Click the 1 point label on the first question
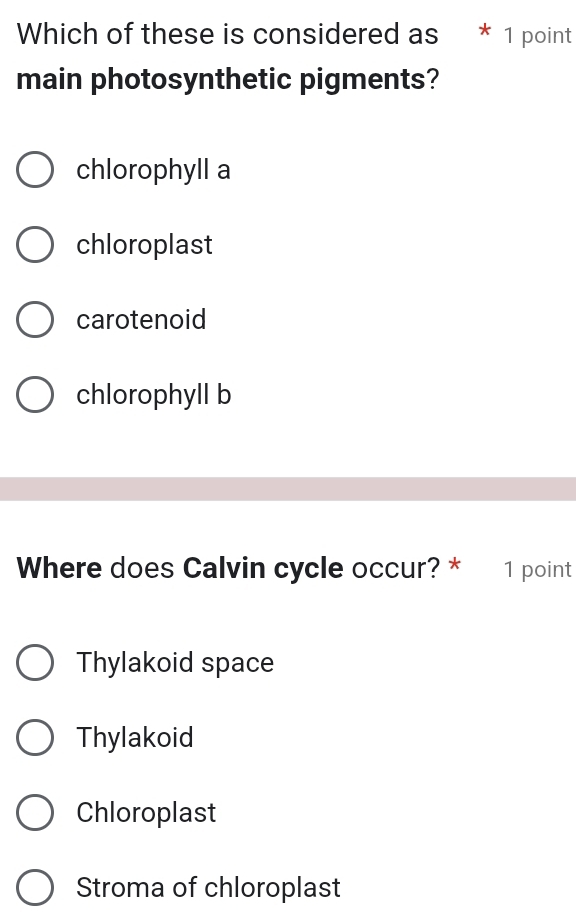This screenshot has width=576, height=916. click(x=535, y=35)
